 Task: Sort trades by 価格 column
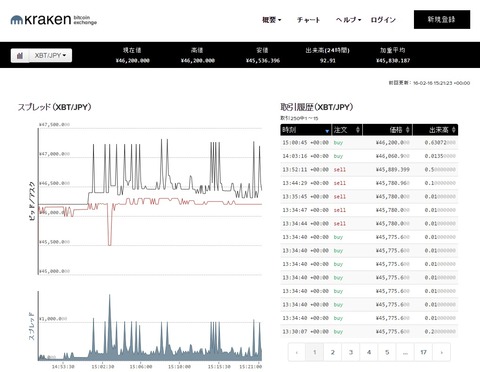(388, 130)
